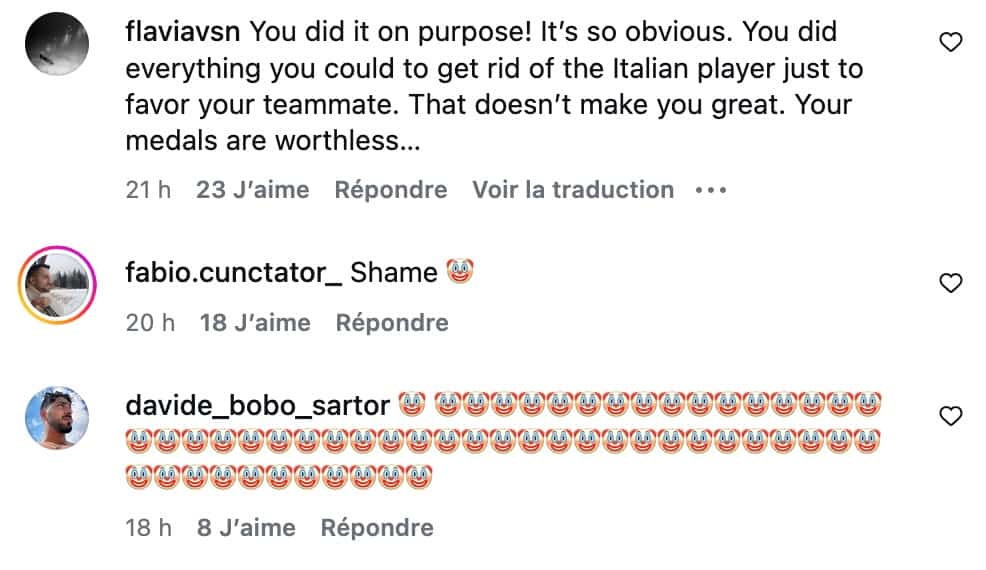This screenshot has height=570, width=986.
Task: Open fabio.cunctator_'s story avatar
Action: tap(58, 283)
